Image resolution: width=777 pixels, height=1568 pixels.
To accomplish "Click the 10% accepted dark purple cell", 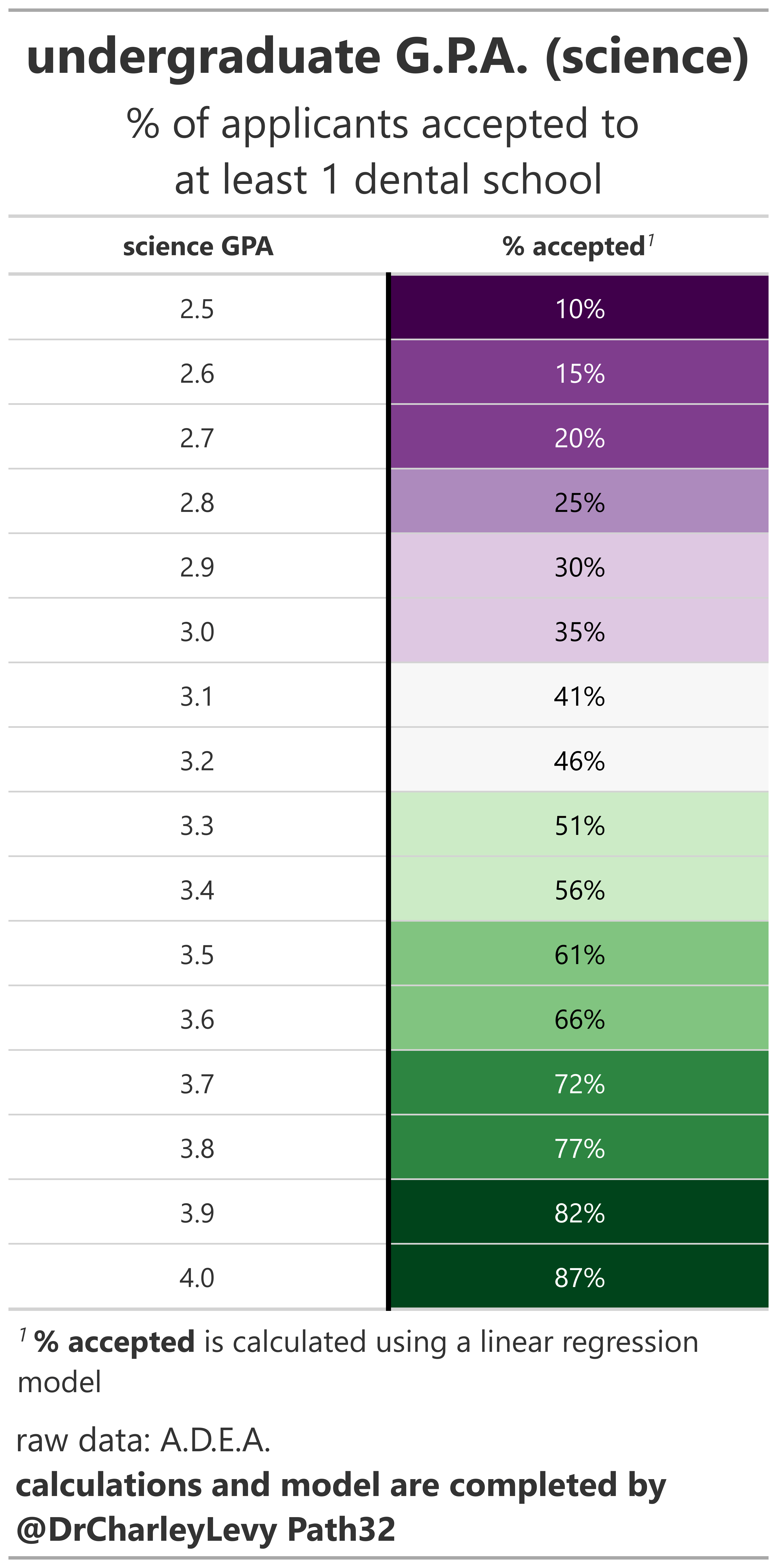I will coord(579,309).
